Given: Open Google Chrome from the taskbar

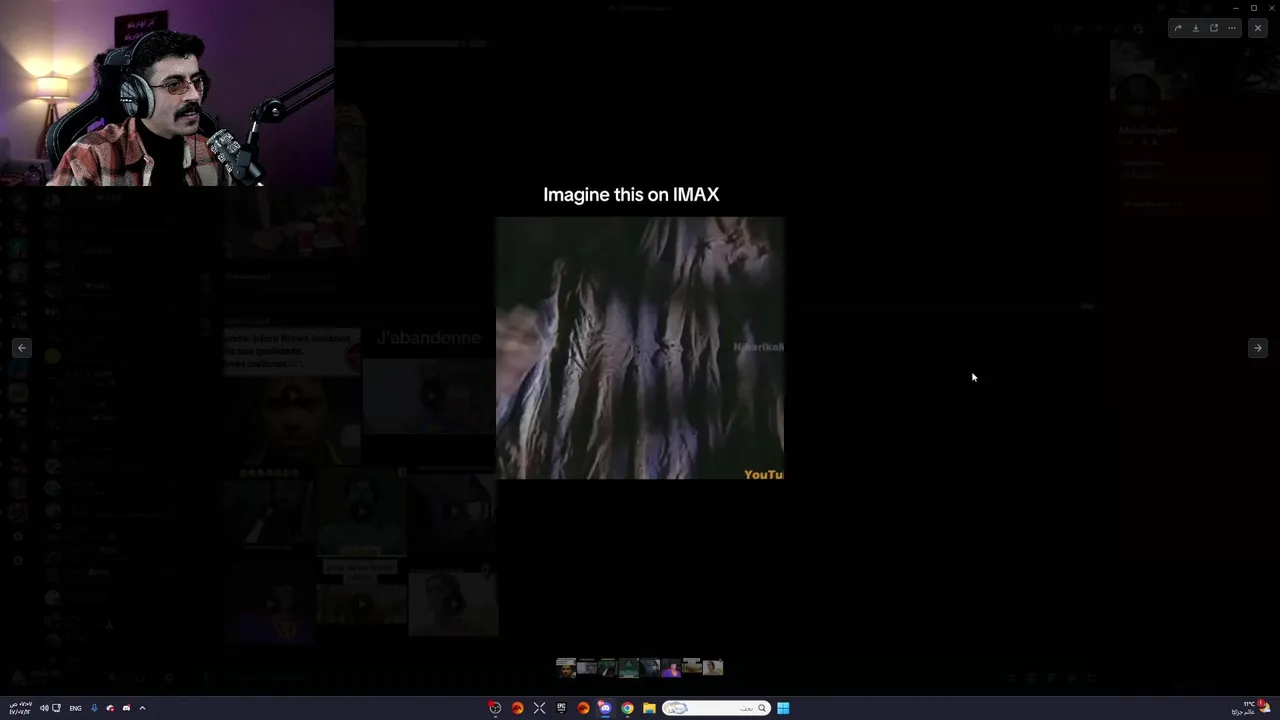Looking at the screenshot, I should point(627,708).
